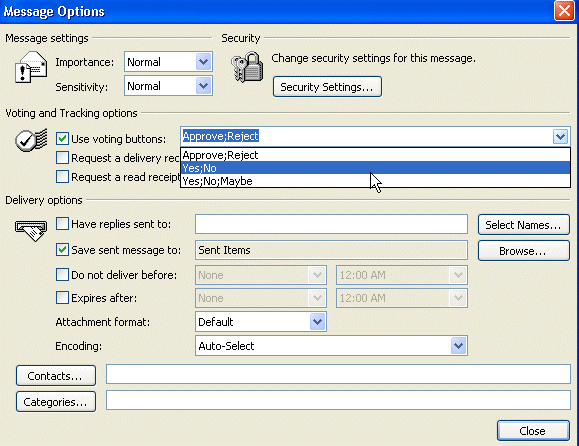Click inside the Categories text field
The height and width of the screenshot is (446, 579).
[x=338, y=400]
